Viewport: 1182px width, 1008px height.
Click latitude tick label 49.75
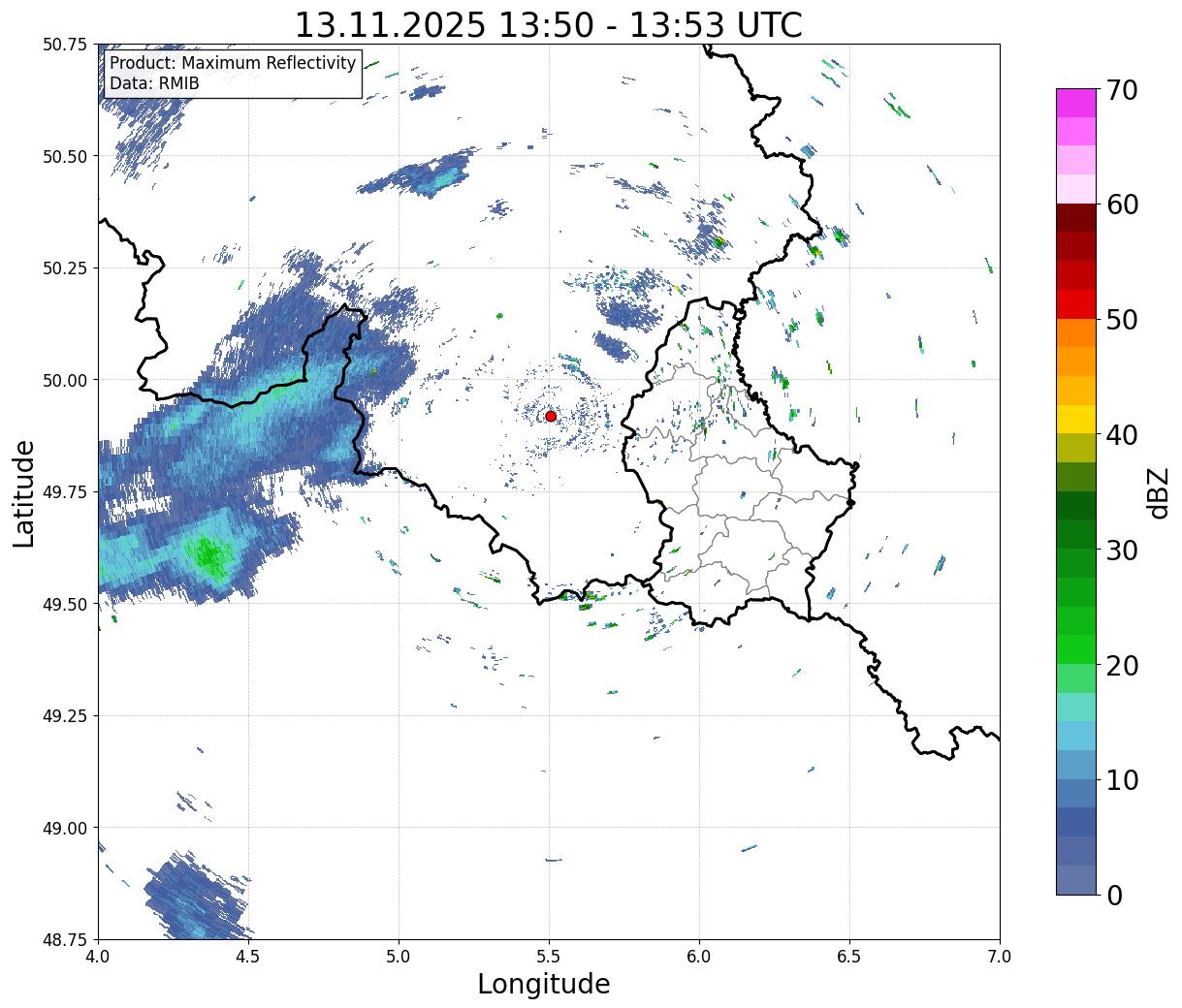click(x=65, y=492)
